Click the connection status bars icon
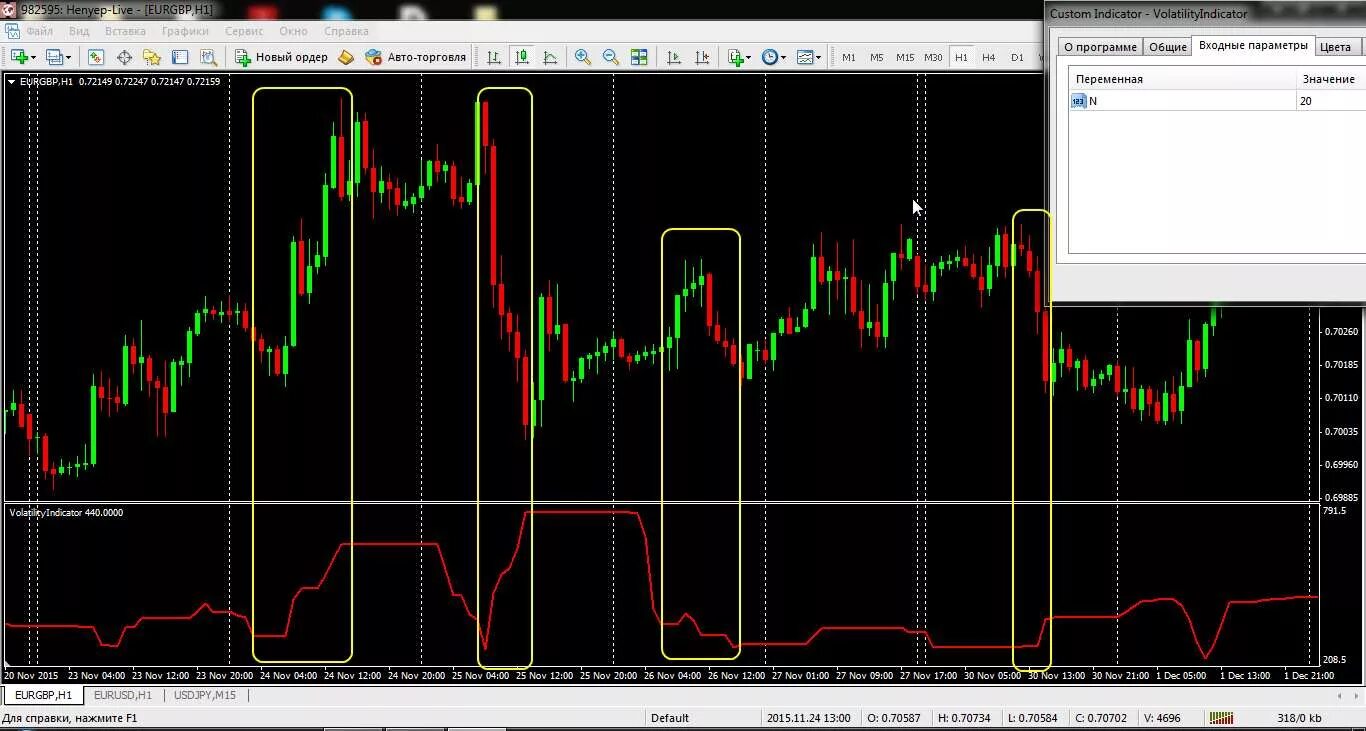Image resolution: width=1366 pixels, height=731 pixels. pyautogui.click(x=1221, y=718)
